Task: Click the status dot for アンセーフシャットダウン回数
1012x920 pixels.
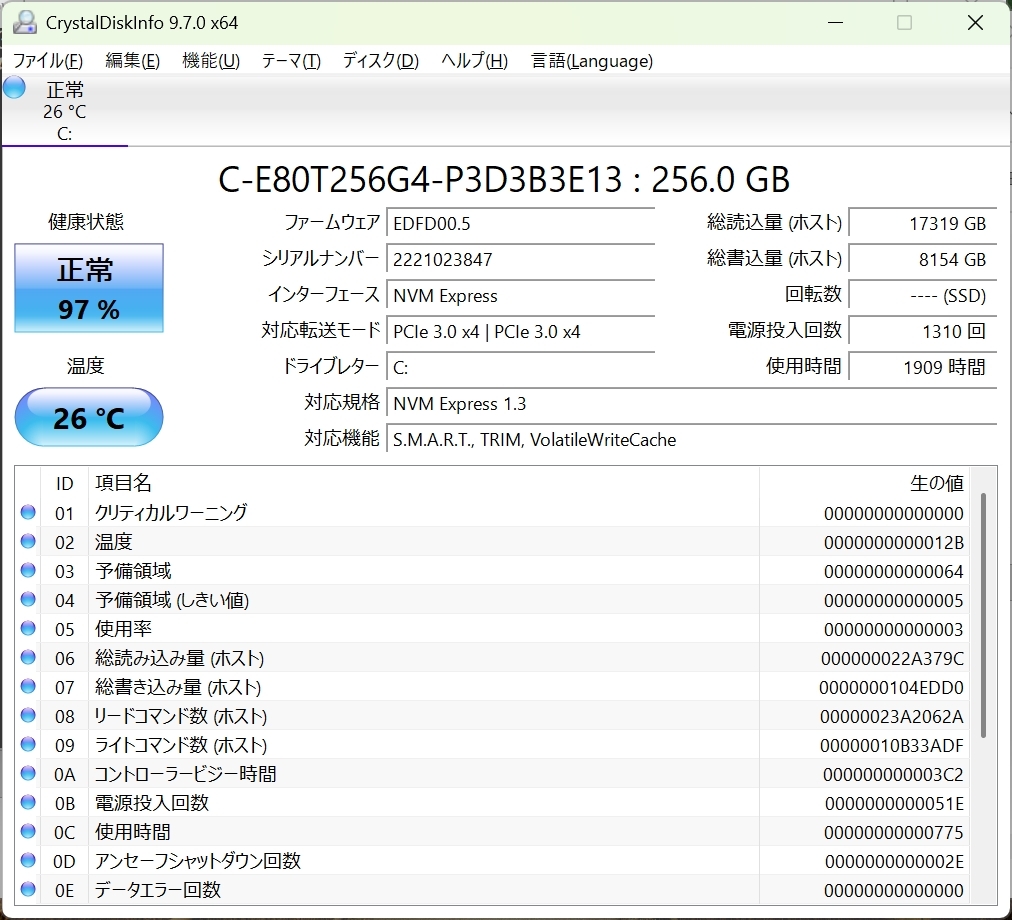Action: coord(27,860)
